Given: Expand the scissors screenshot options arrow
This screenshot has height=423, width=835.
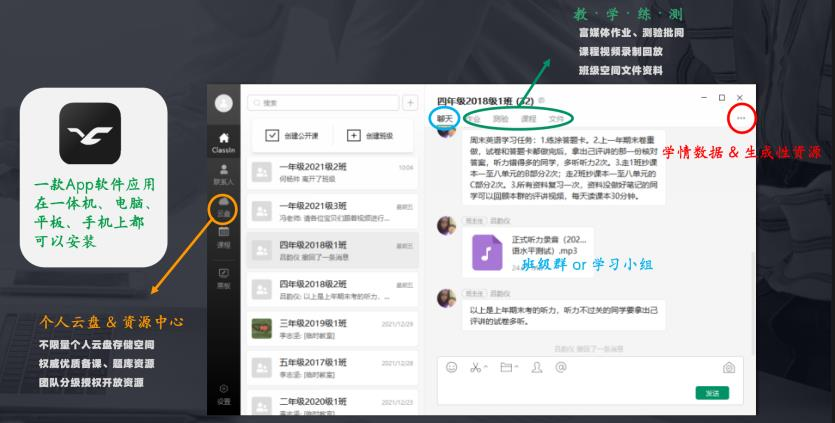Looking at the screenshot, I should (x=485, y=367).
